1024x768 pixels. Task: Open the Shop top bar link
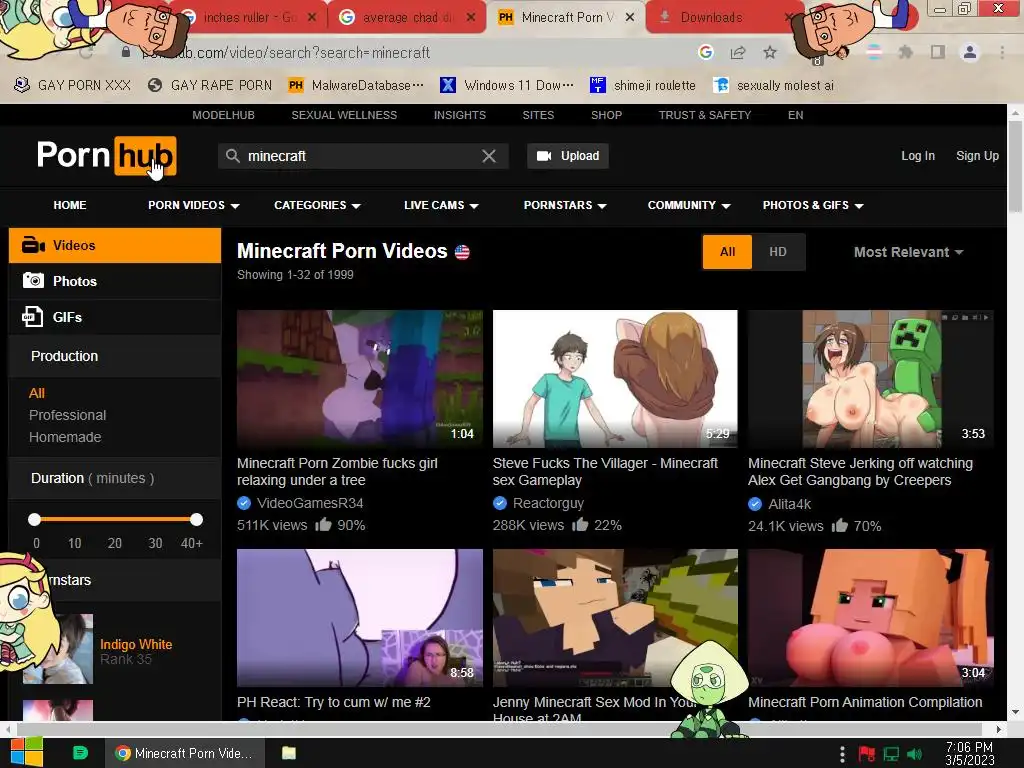click(607, 115)
